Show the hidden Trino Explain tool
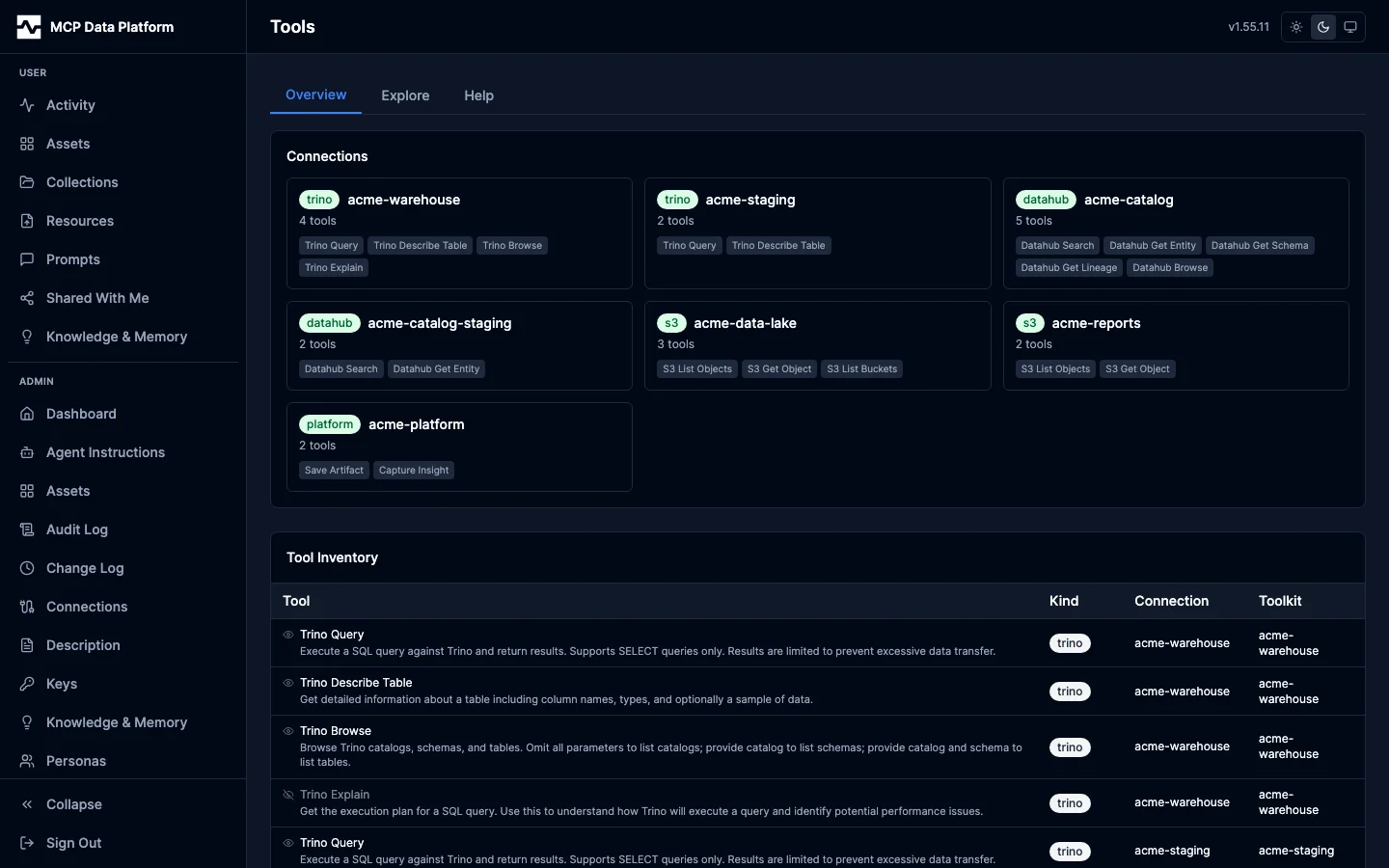Viewport: 1389px width, 868px height. 286,794
